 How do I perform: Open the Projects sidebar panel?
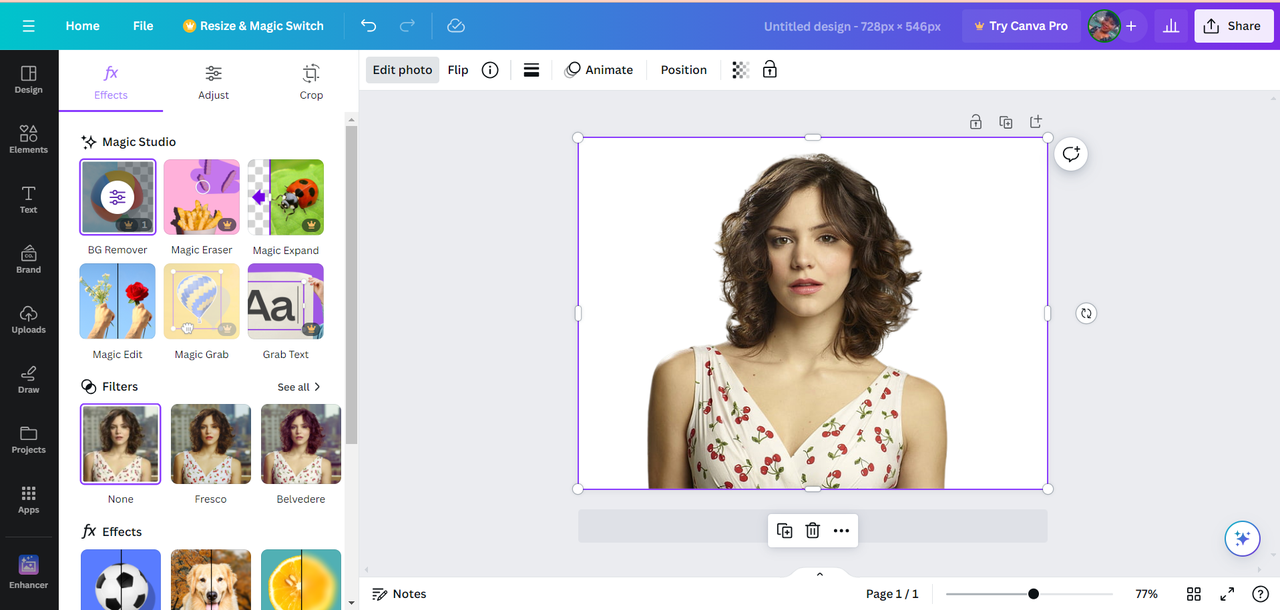pyautogui.click(x=28, y=440)
